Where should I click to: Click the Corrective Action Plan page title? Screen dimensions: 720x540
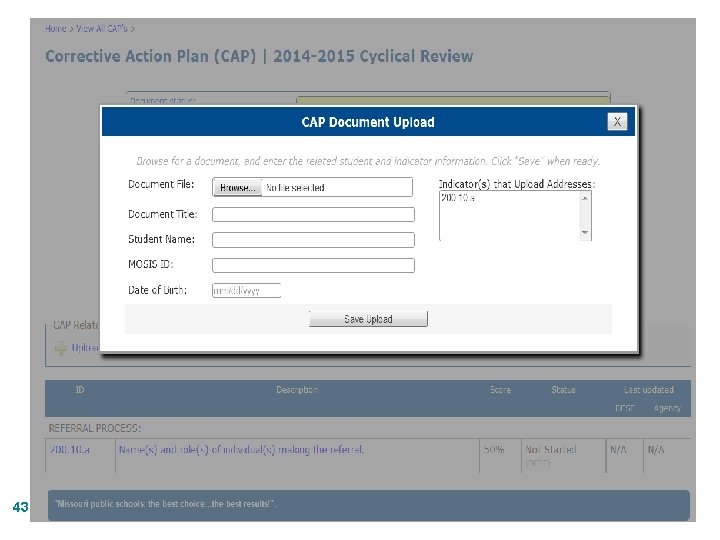pyautogui.click(x=259, y=56)
